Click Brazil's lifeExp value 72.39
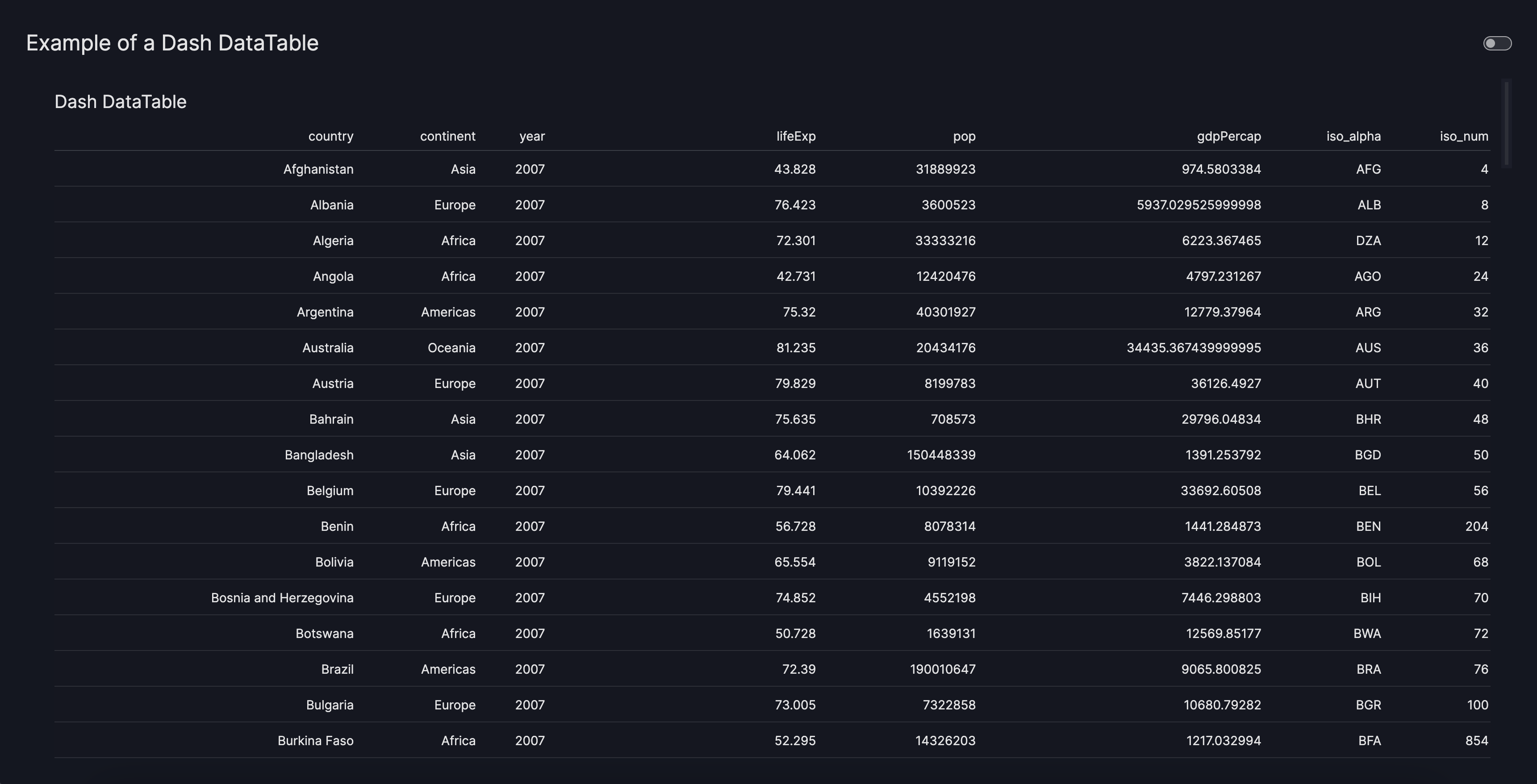Image resolution: width=1537 pixels, height=784 pixels. (798, 669)
